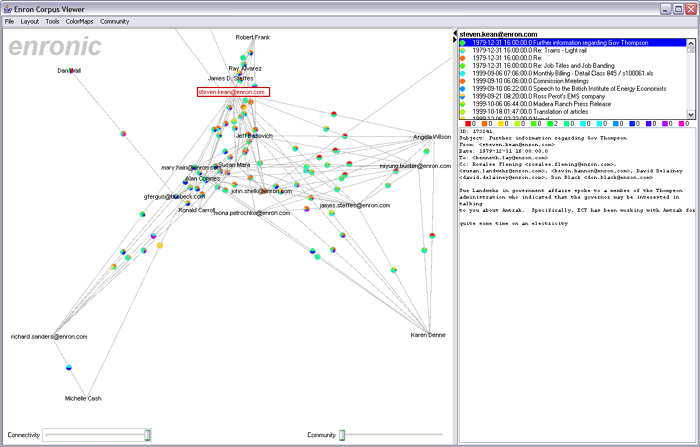
Task: Select the Ronald Carroll node
Action: click(x=196, y=210)
